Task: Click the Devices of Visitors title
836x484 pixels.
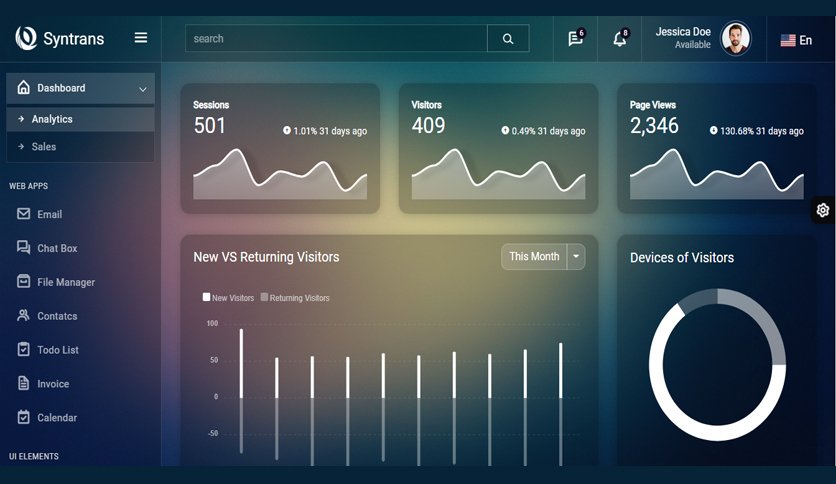Action: [682, 257]
